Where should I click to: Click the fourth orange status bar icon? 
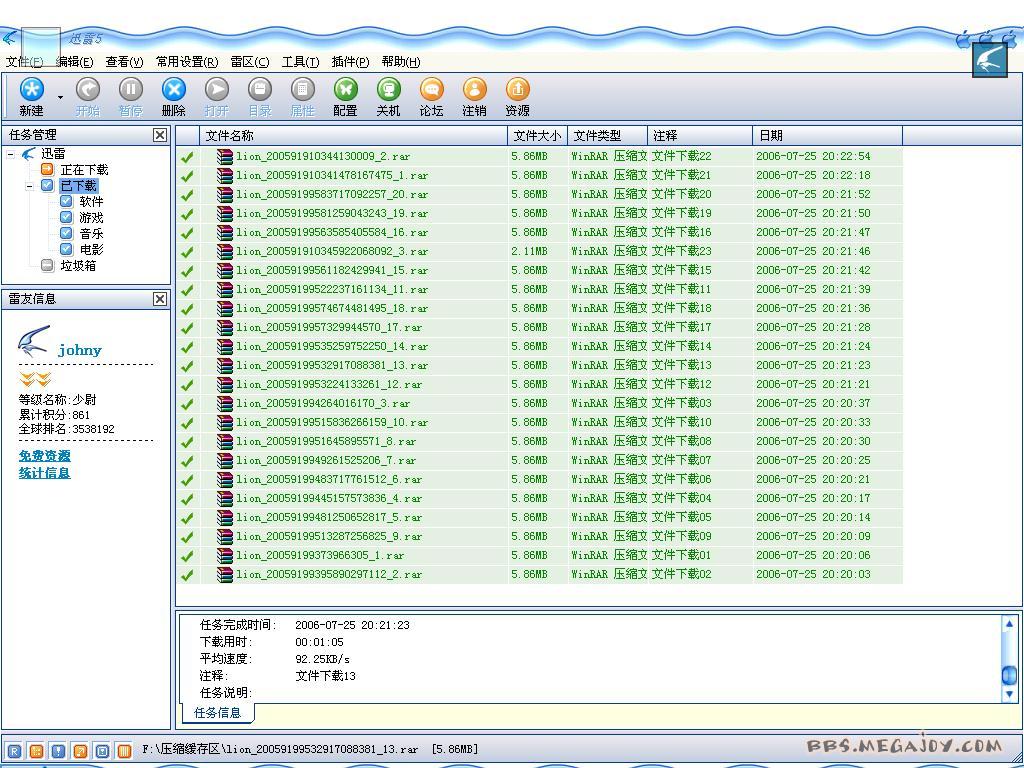click(80, 751)
